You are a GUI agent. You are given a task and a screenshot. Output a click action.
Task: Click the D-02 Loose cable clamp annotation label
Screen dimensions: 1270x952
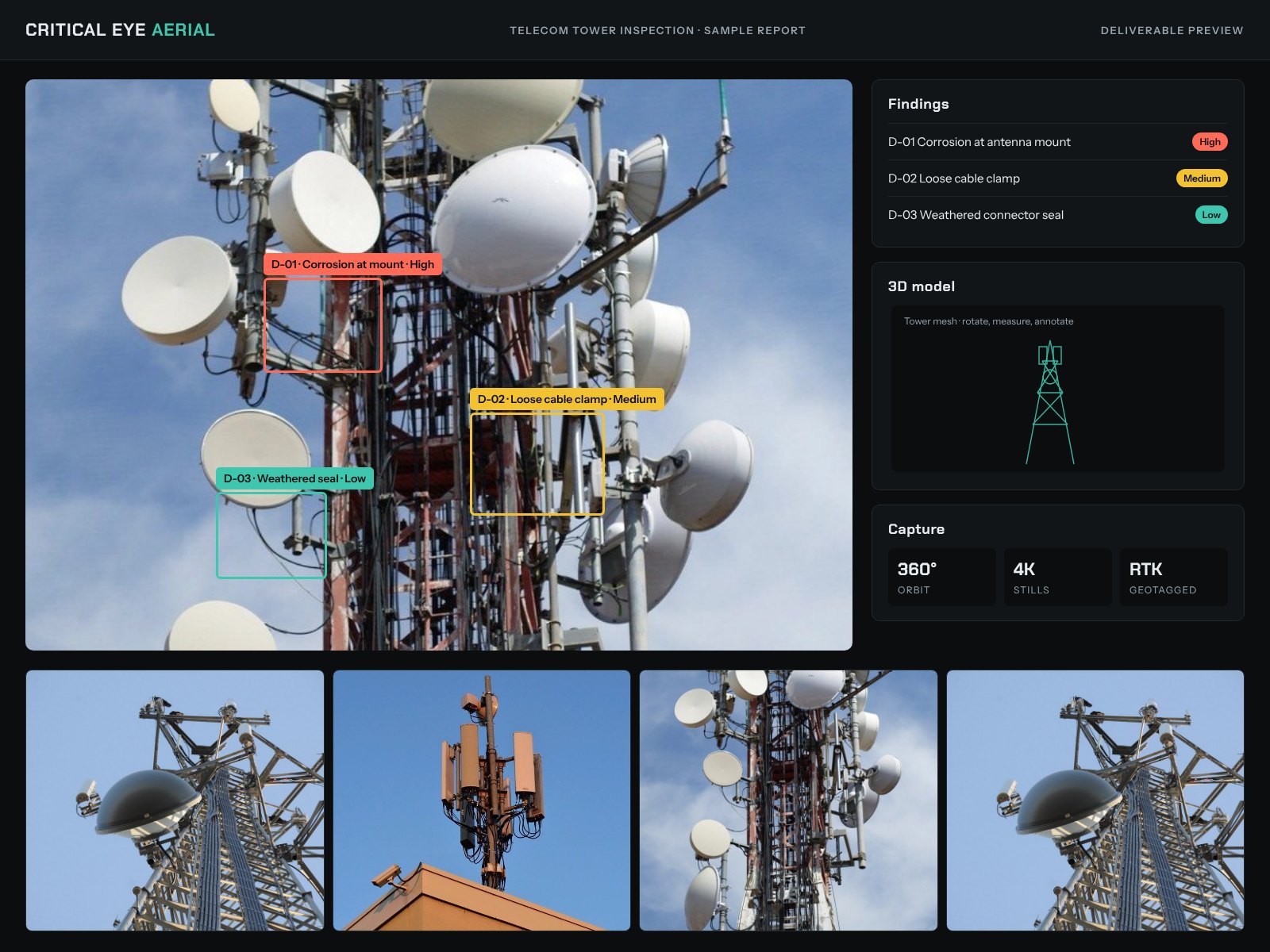point(567,399)
